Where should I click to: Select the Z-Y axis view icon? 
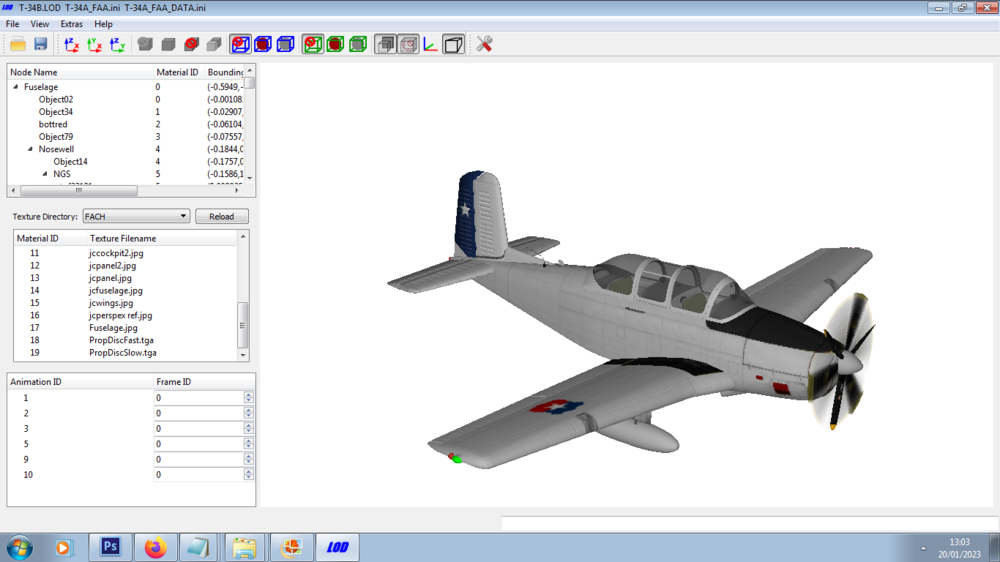117,44
